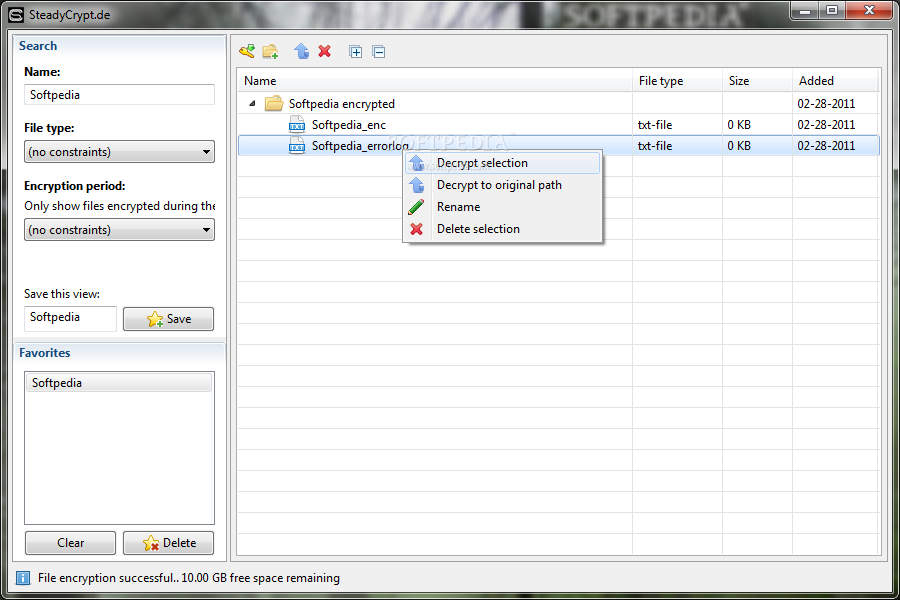Click the Search panel heading
900x600 pixels.
pos(38,46)
